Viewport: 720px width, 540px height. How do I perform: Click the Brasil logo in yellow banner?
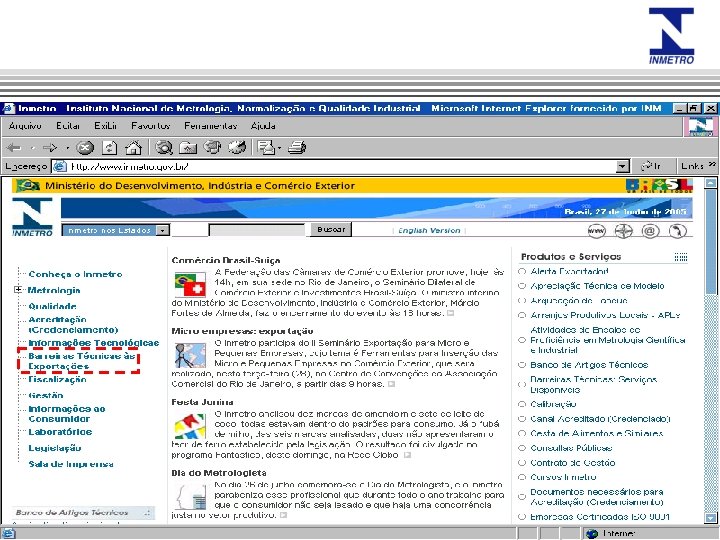(x=658, y=186)
